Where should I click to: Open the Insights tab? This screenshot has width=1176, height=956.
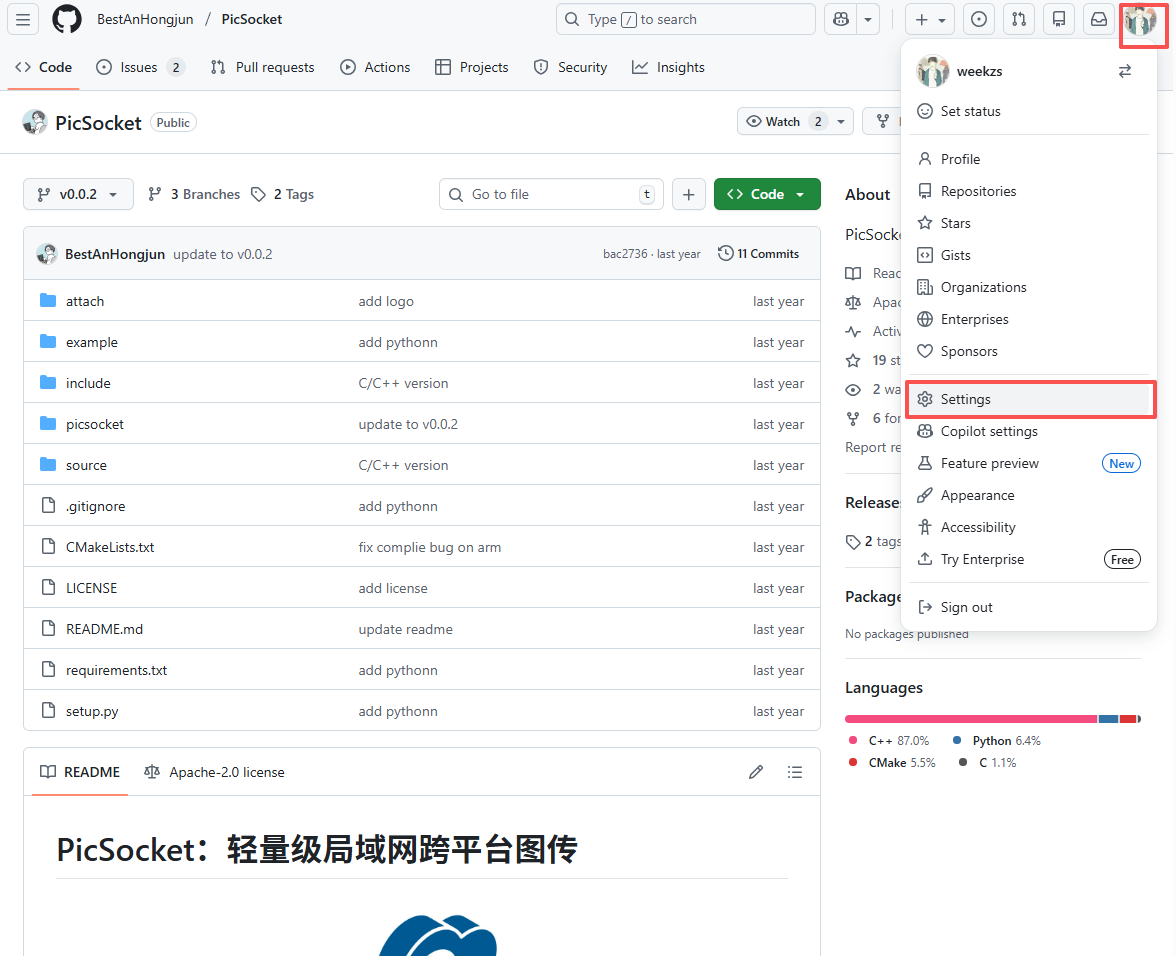668,67
